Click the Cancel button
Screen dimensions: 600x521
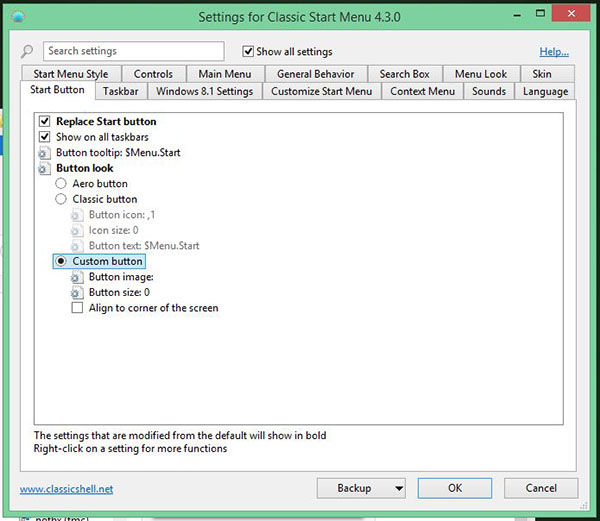(x=541, y=488)
